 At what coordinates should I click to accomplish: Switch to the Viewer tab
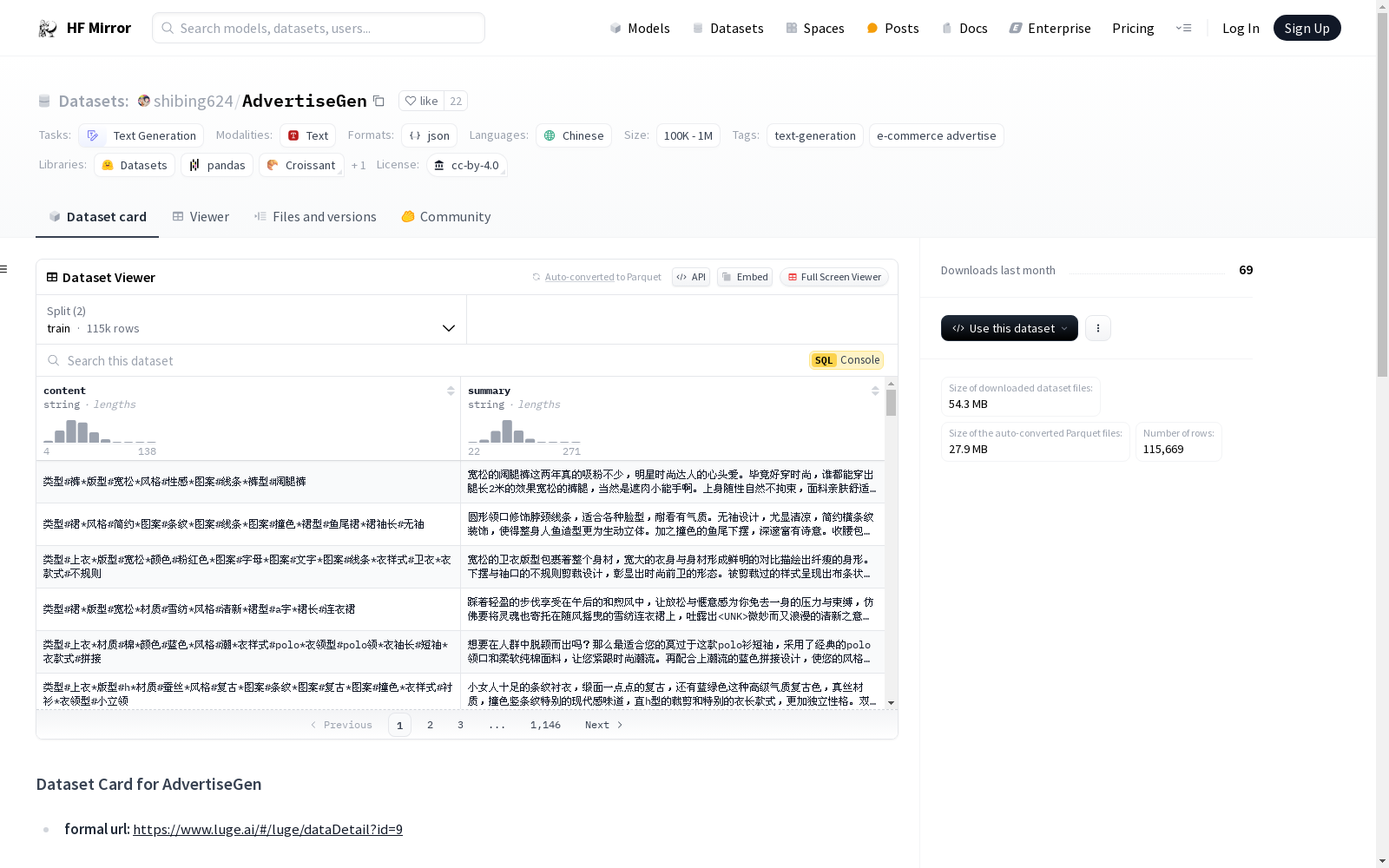pyautogui.click(x=201, y=217)
